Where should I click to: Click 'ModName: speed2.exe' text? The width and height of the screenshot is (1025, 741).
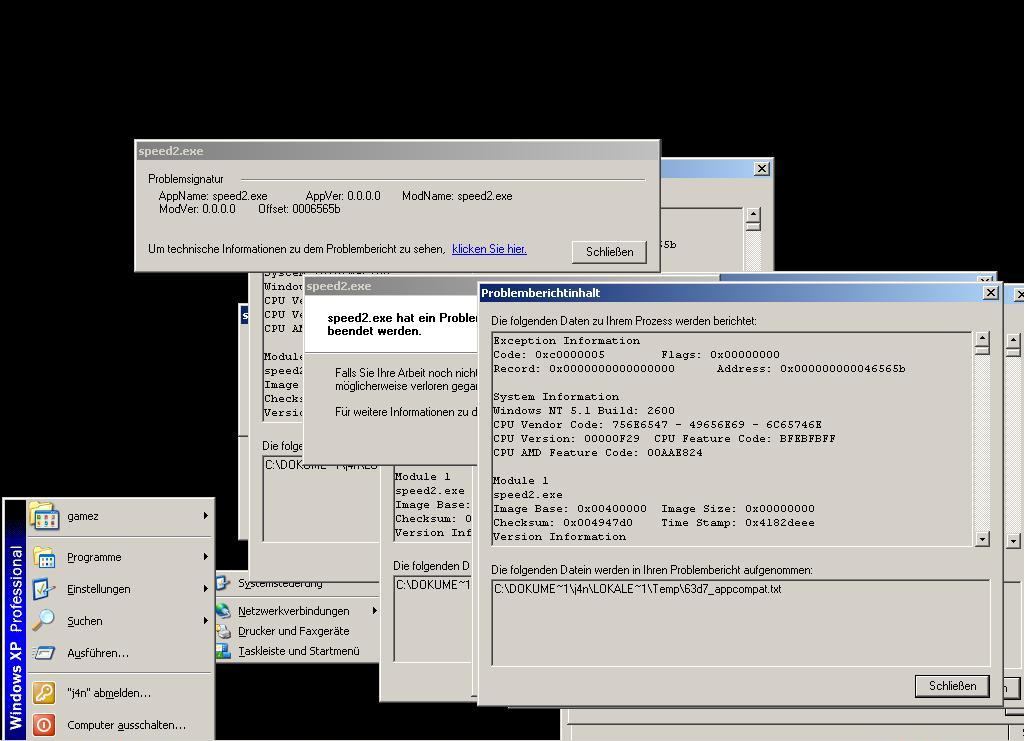[x=457, y=196]
